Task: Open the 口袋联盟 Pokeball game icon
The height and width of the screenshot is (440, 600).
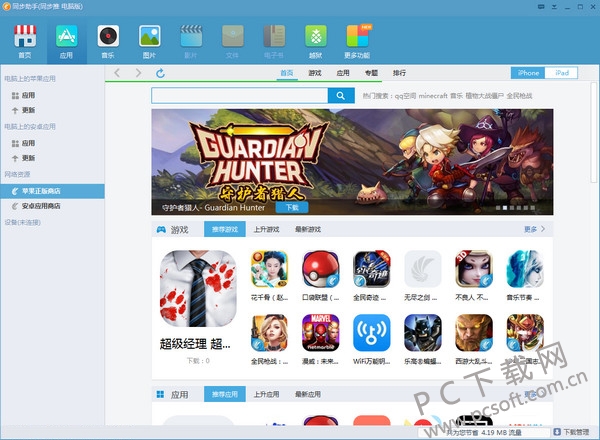Action: pos(320,269)
